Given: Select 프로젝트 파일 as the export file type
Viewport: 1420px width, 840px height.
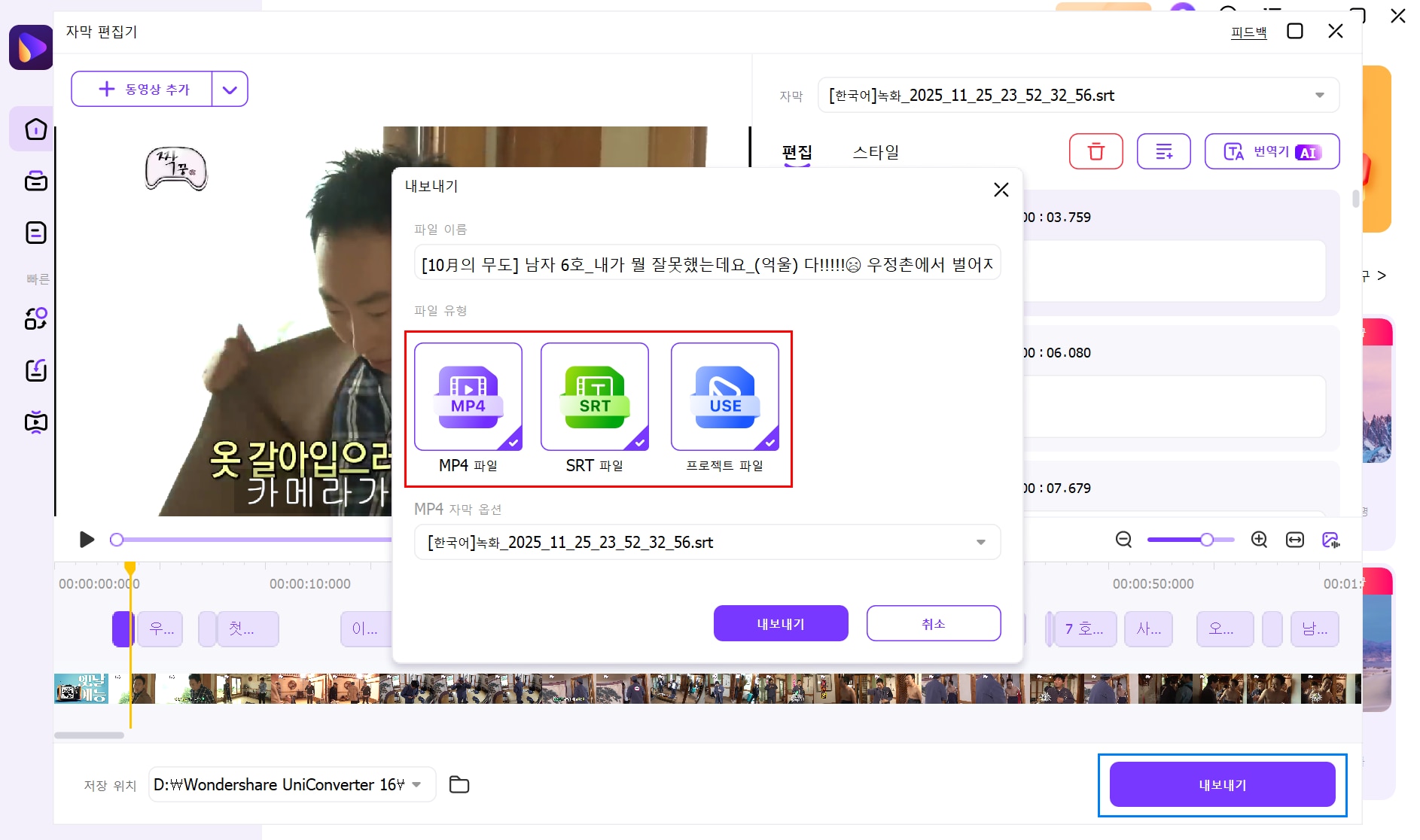Looking at the screenshot, I should (x=724, y=397).
